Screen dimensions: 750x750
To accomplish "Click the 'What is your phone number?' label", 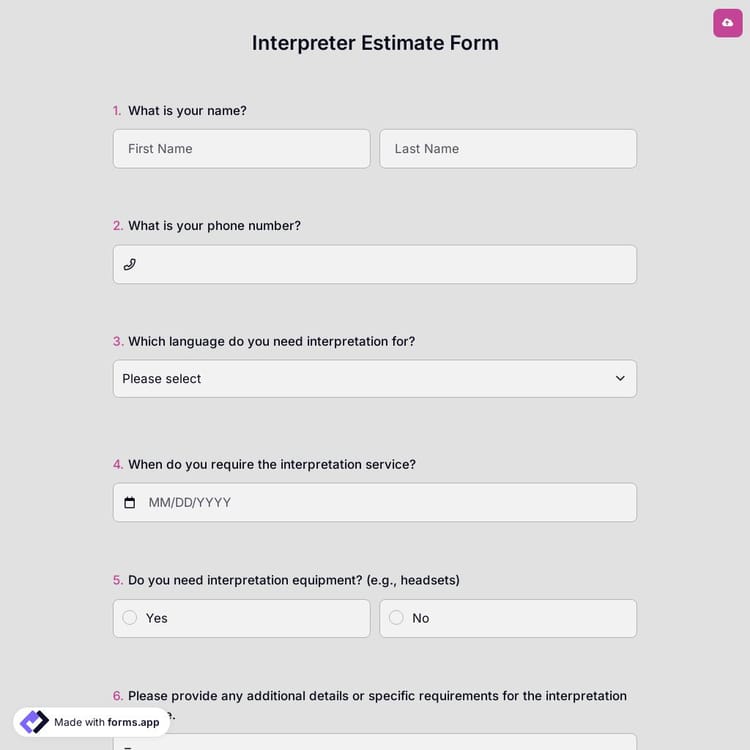I will coord(214,226).
